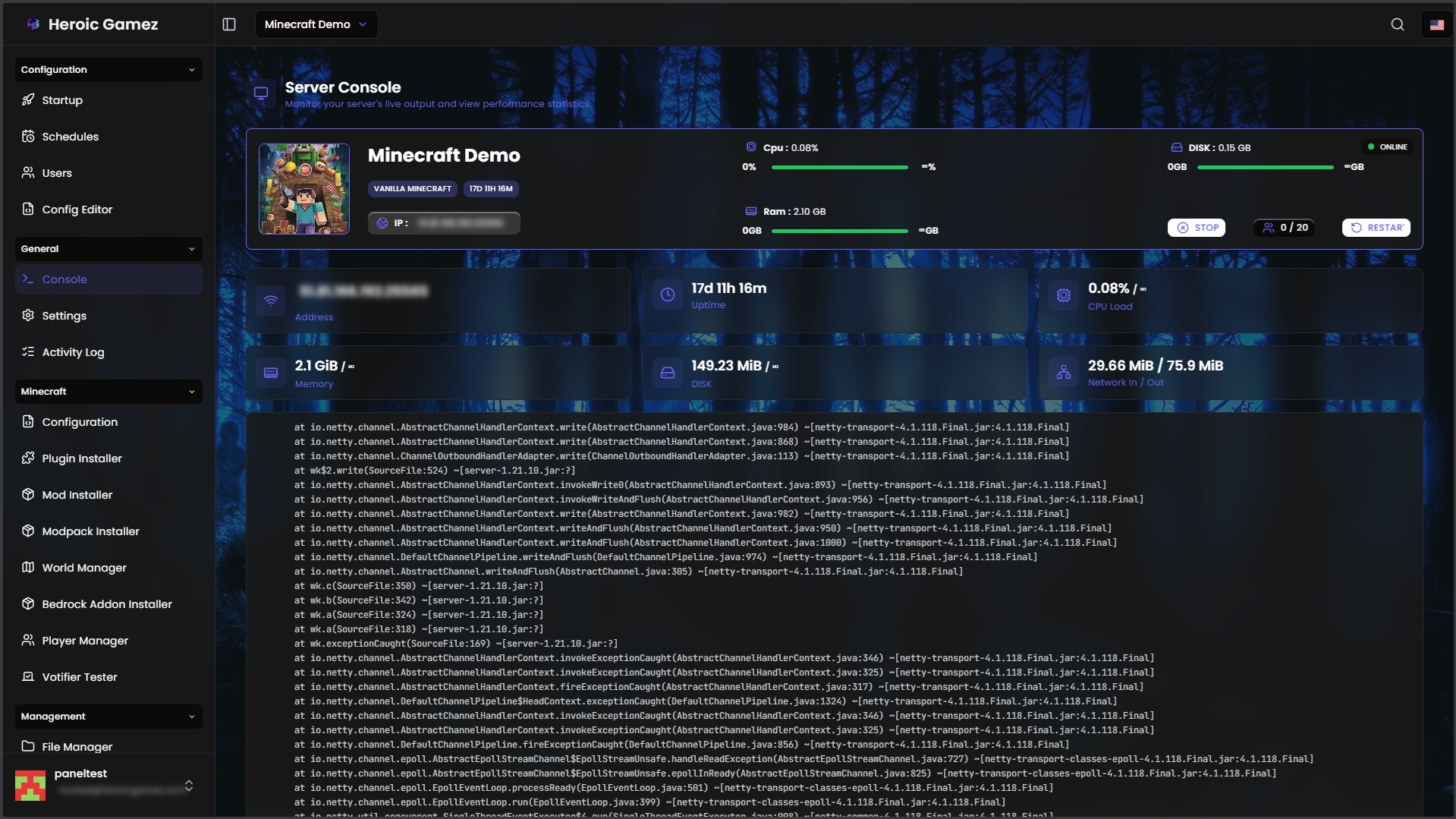This screenshot has width=1456, height=819.
Task: Open Startup in the sidebar
Action: [x=62, y=100]
